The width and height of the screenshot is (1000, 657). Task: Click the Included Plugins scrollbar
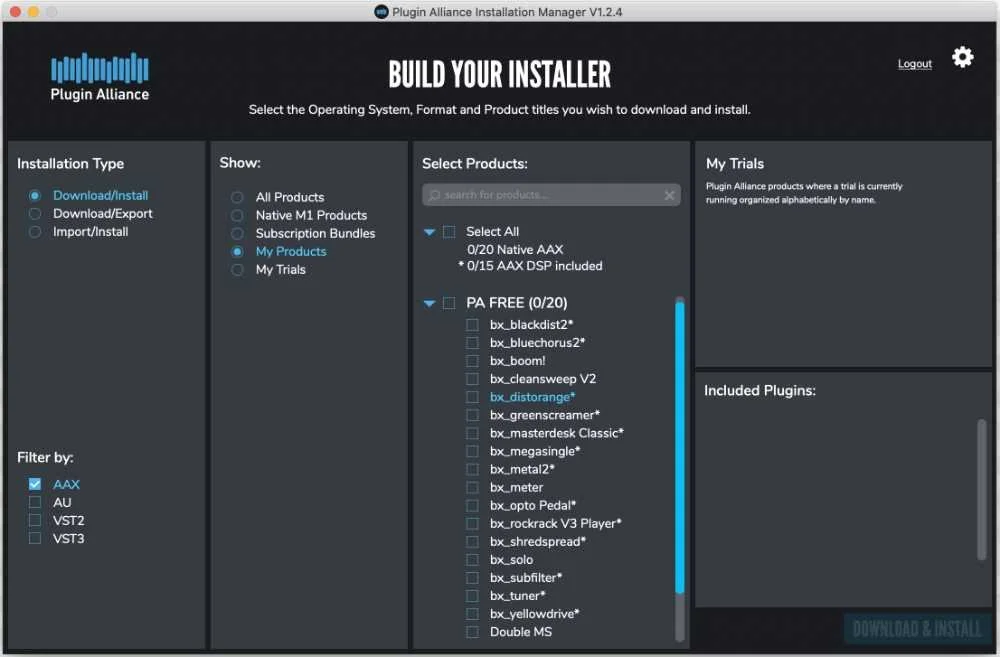point(982,489)
